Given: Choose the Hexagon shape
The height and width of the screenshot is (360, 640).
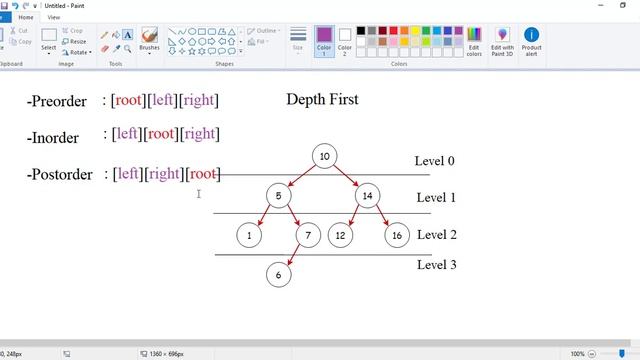Looking at the screenshot, I should coord(202,41).
